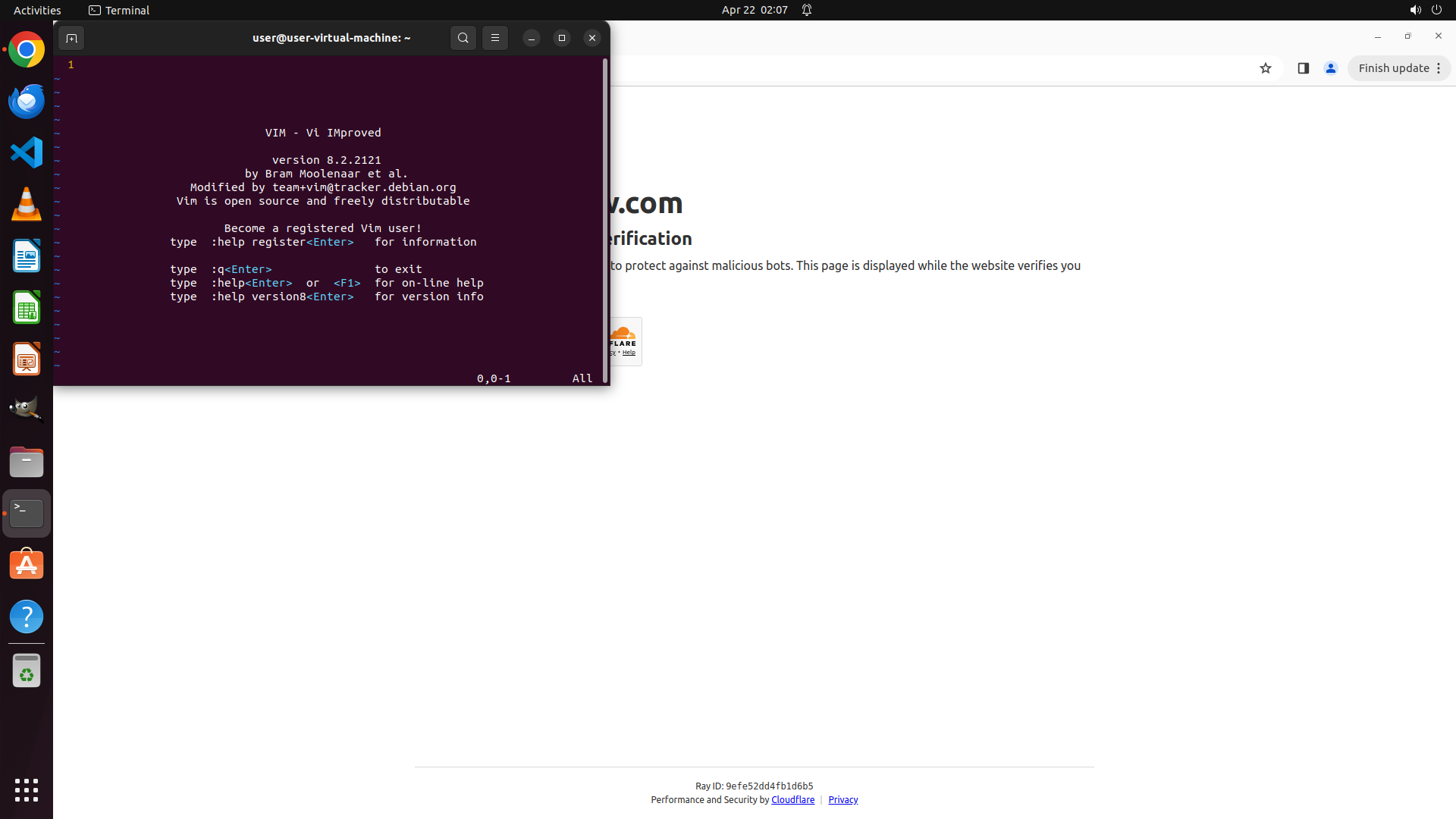
Task: Click the terminal vertical scrollbar
Action: [x=605, y=220]
